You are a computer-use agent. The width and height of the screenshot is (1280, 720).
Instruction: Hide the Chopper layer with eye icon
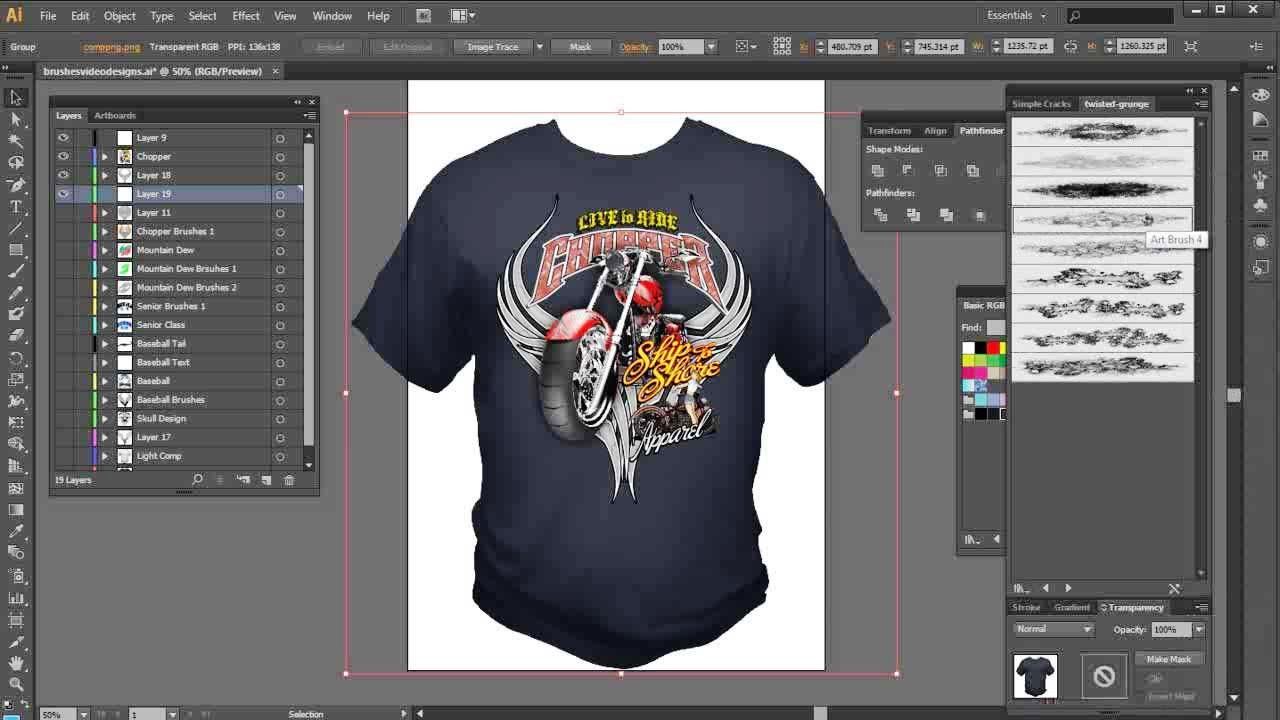(x=64, y=157)
